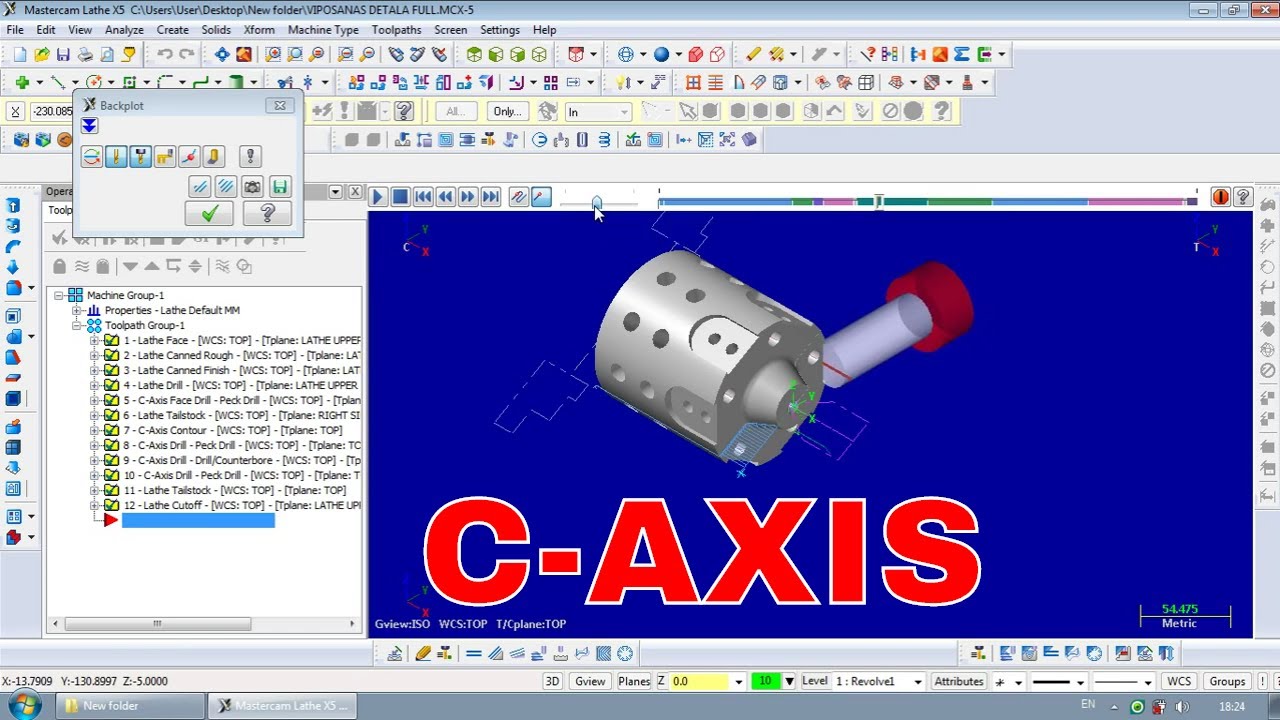This screenshot has height=720, width=1280.
Task: Expand the Backplot dialog with blue arrows
Action: [x=89, y=126]
